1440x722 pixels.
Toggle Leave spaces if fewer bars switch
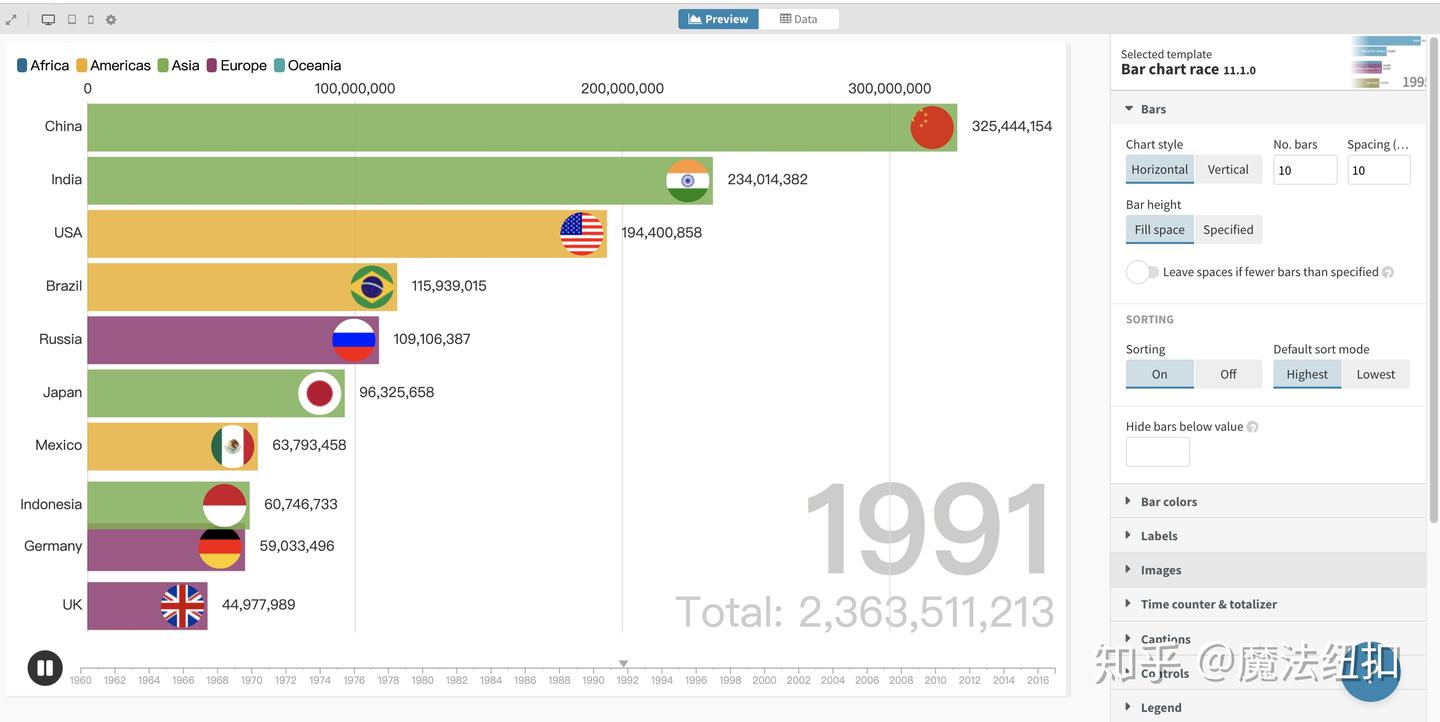pos(1142,272)
